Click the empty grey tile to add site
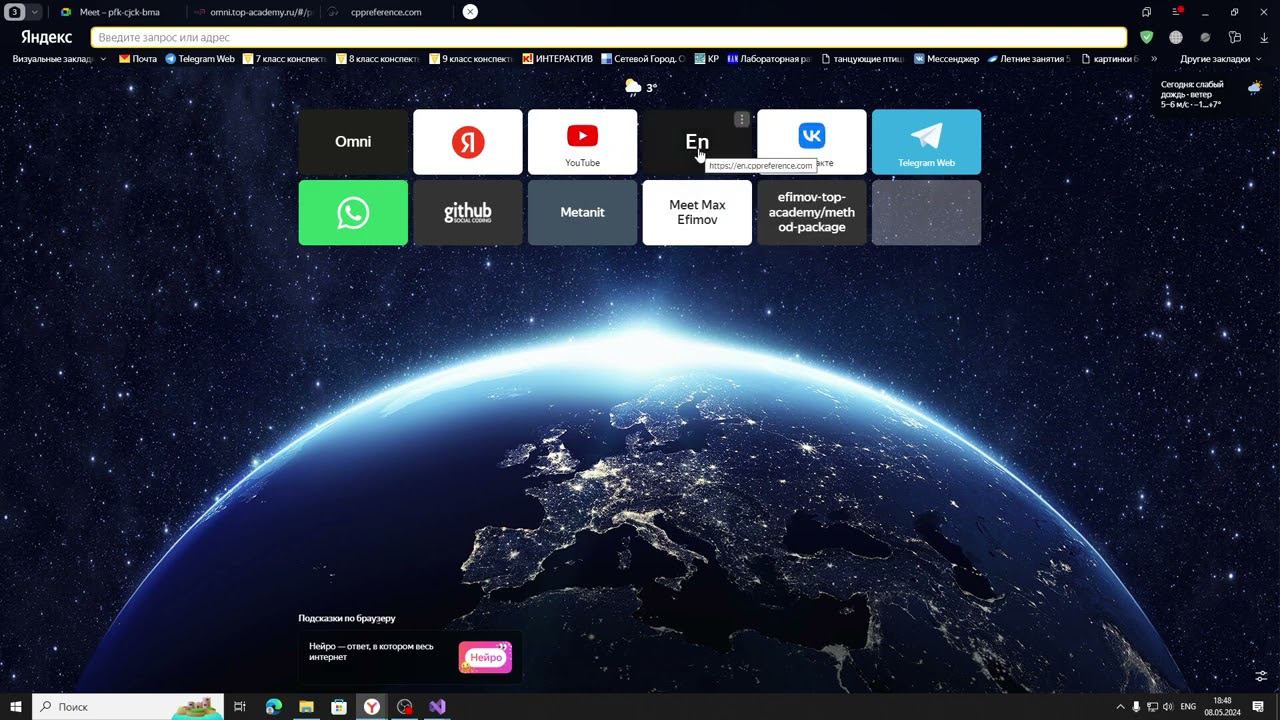This screenshot has height=720, width=1280. [926, 212]
